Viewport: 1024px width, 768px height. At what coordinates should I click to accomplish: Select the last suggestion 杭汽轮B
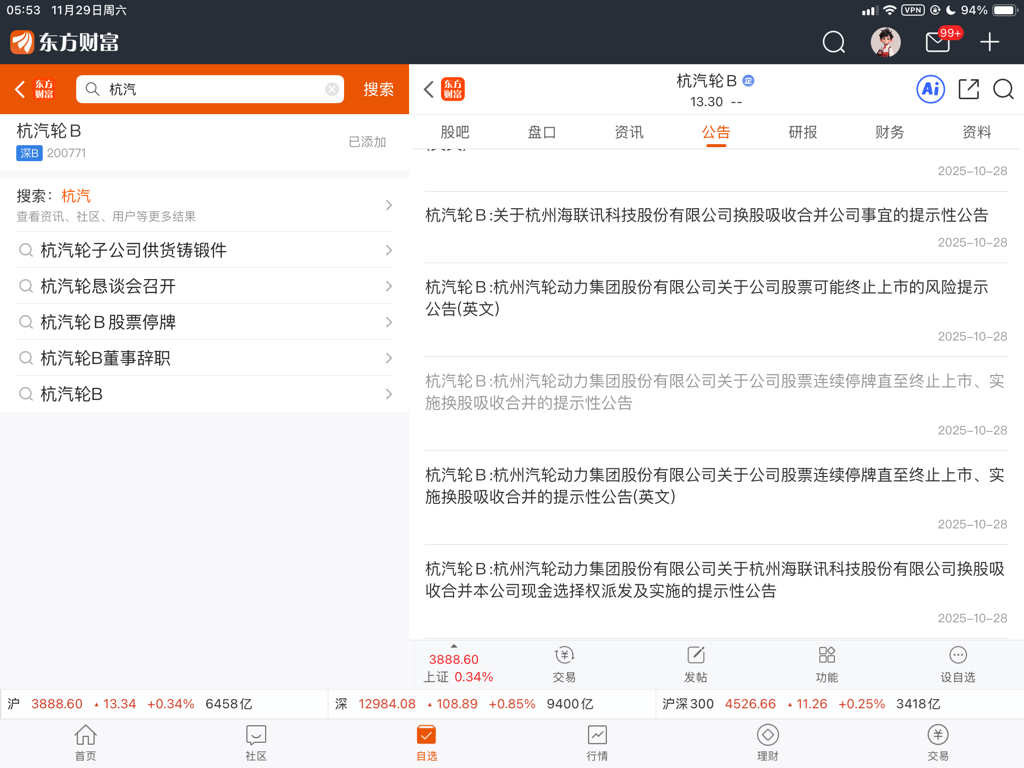coord(204,394)
